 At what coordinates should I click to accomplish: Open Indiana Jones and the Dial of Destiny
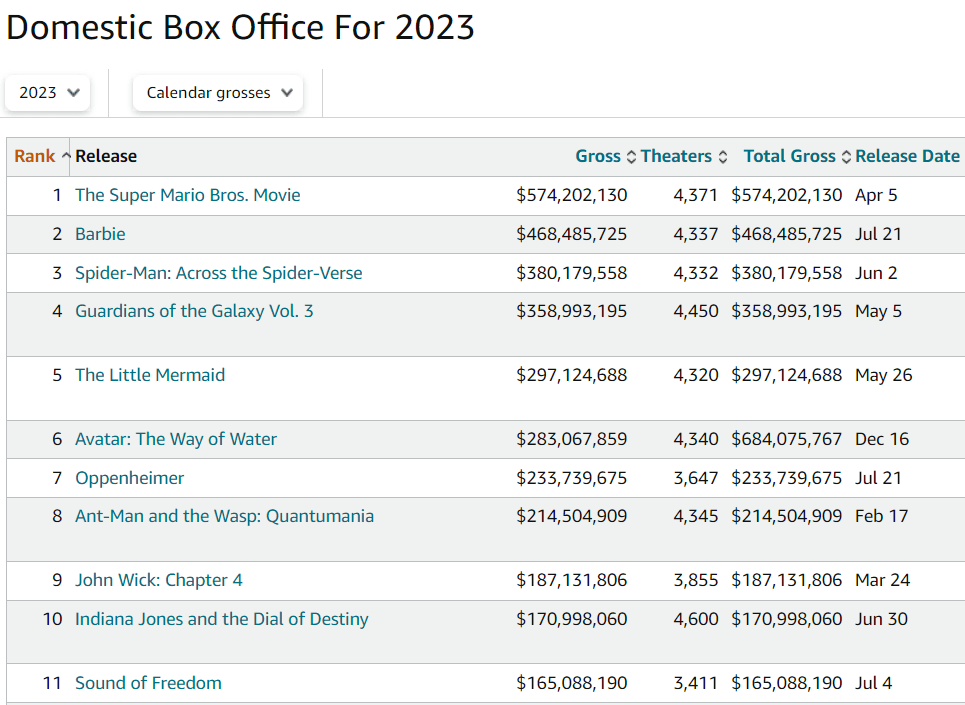(x=222, y=619)
